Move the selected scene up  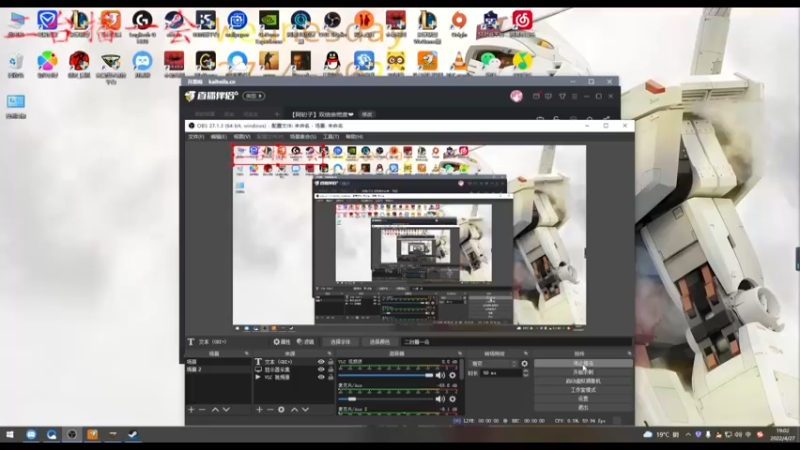click(215, 409)
